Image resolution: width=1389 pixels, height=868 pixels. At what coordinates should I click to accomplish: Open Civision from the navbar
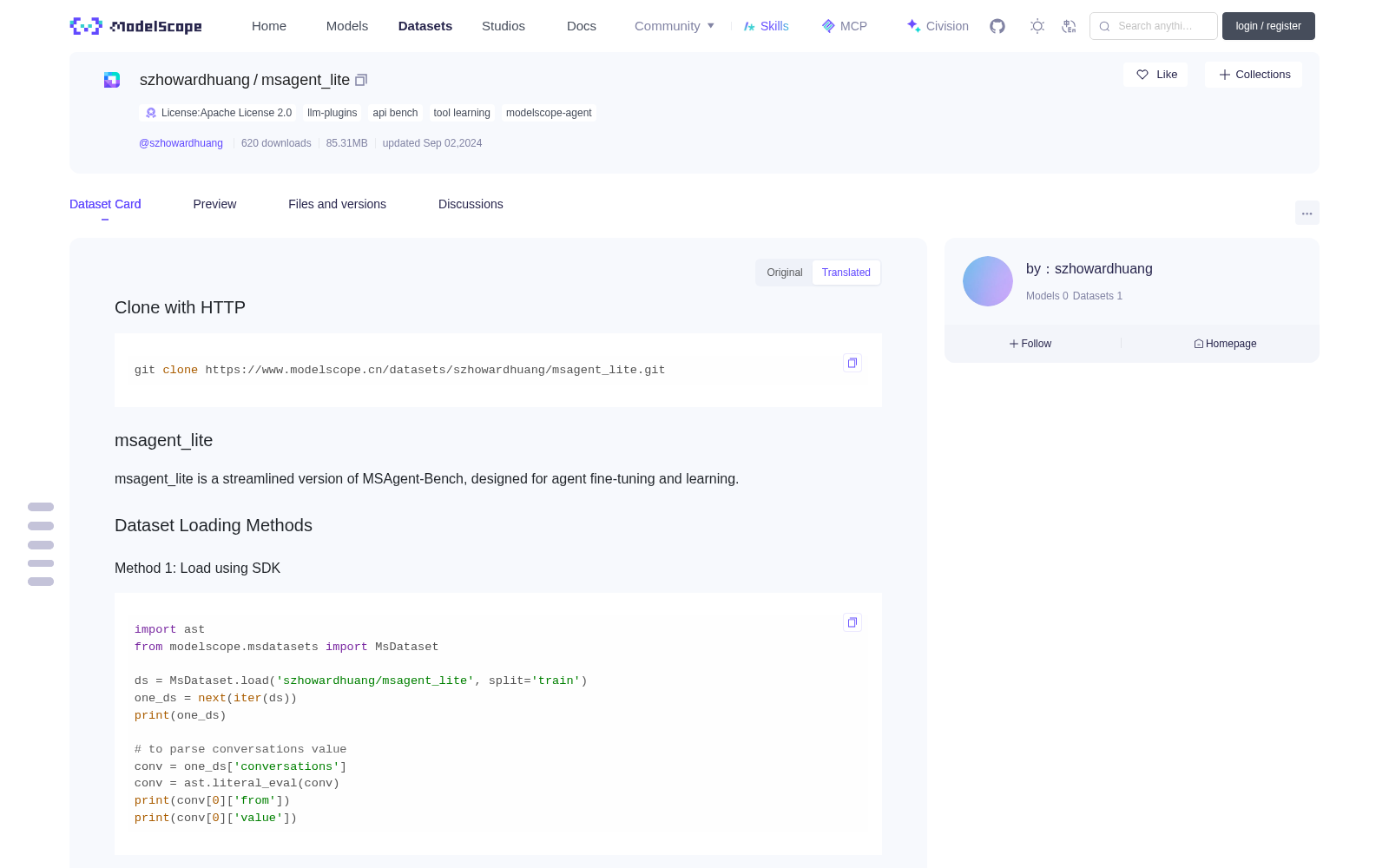pyautogui.click(x=938, y=26)
